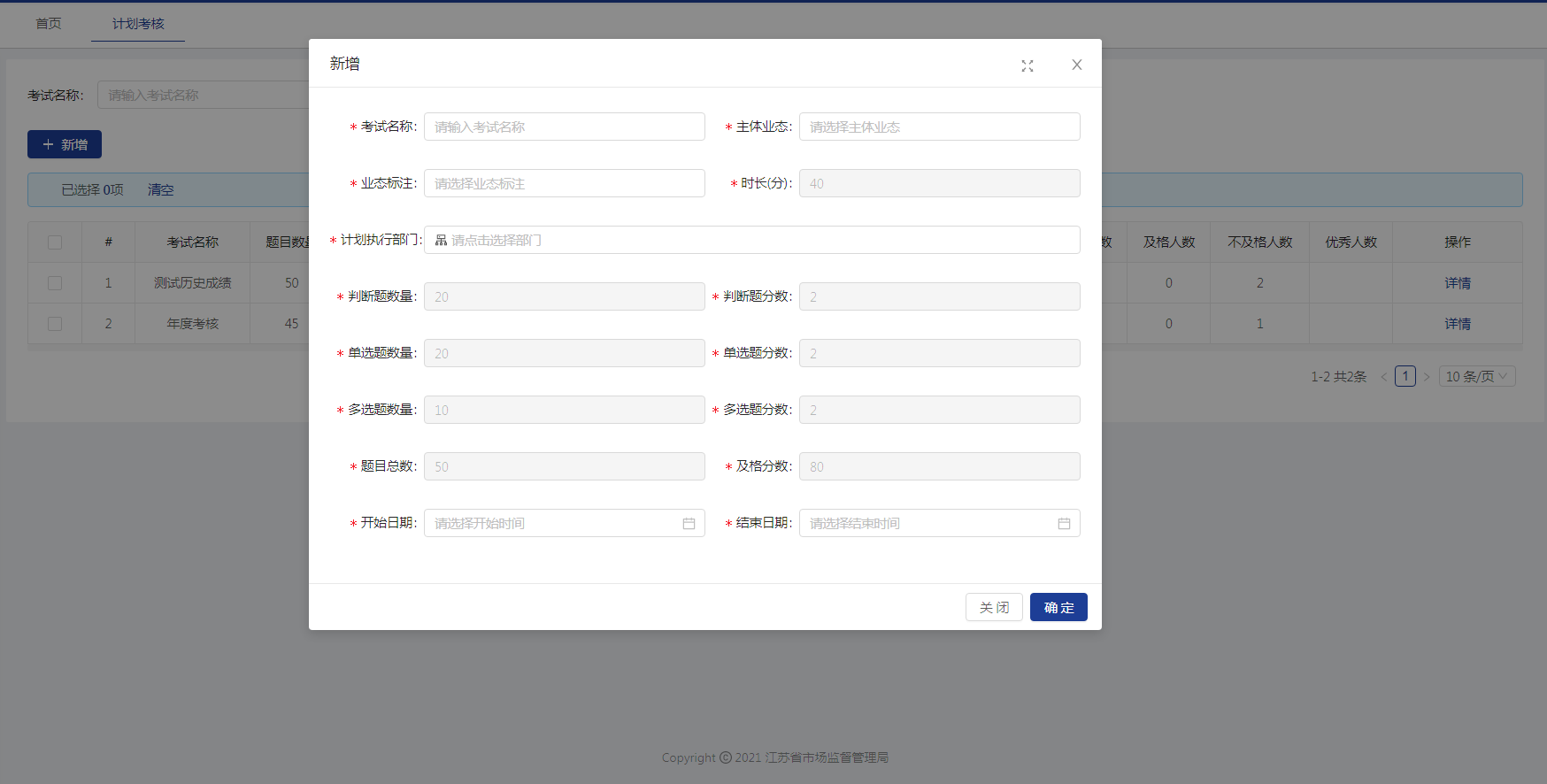Check the row 2 年度考核 checkbox
This screenshot has height=784, width=1547.
(55, 324)
